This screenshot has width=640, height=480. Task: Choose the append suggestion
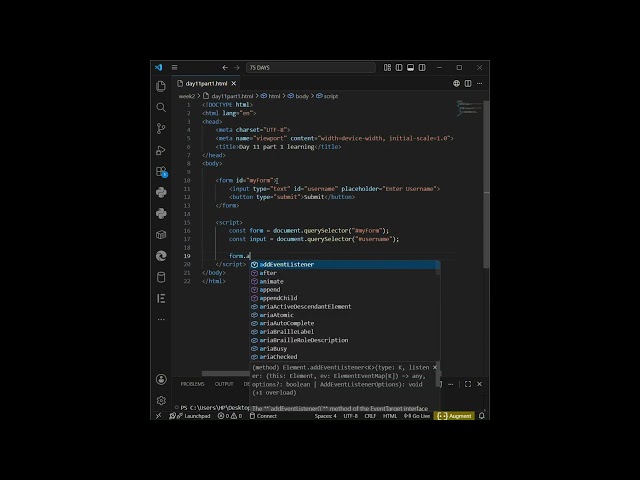click(x=343, y=290)
